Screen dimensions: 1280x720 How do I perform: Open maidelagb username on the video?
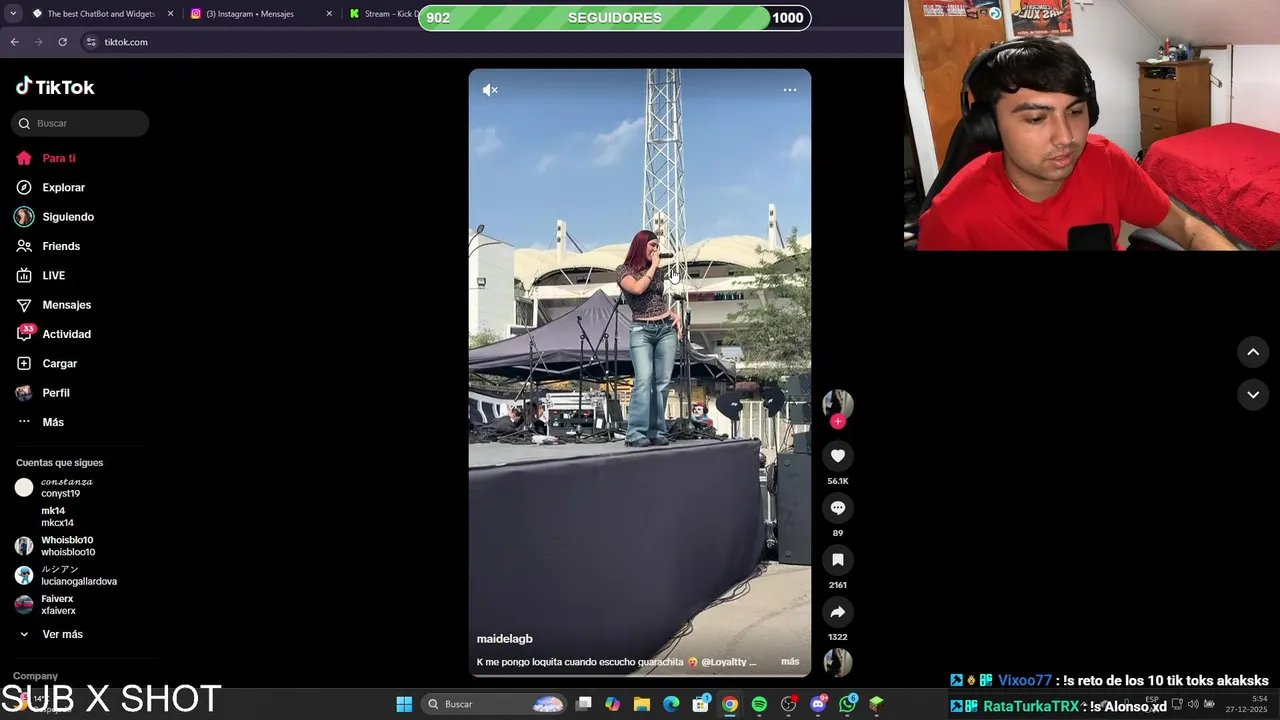(504, 639)
